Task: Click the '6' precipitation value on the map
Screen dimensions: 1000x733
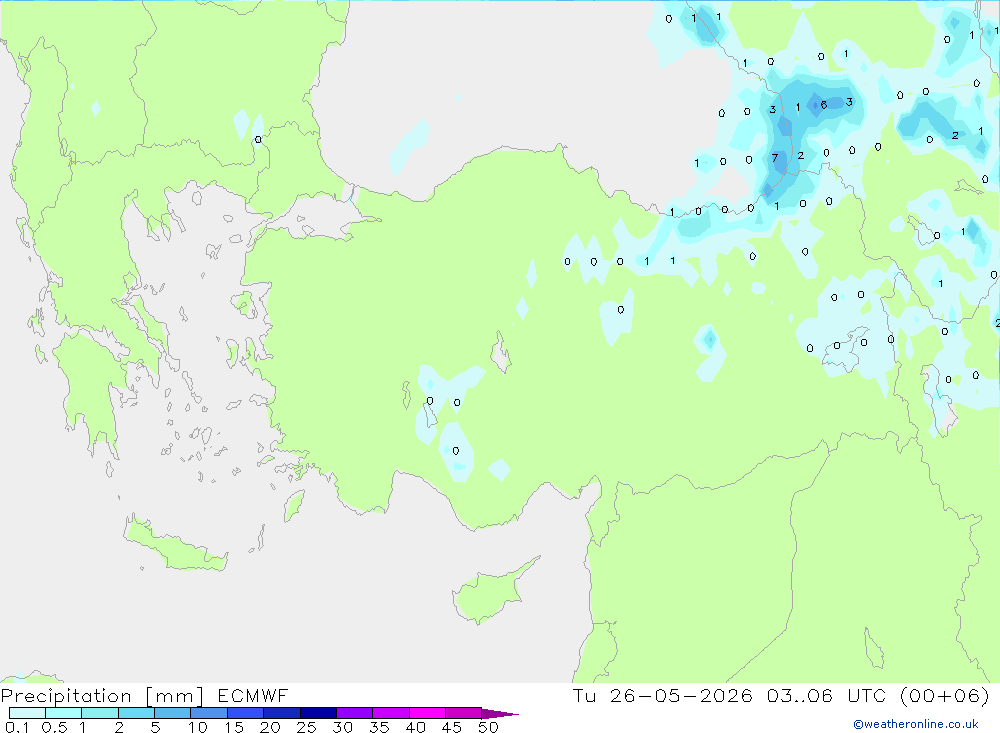Action: coord(823,105)
